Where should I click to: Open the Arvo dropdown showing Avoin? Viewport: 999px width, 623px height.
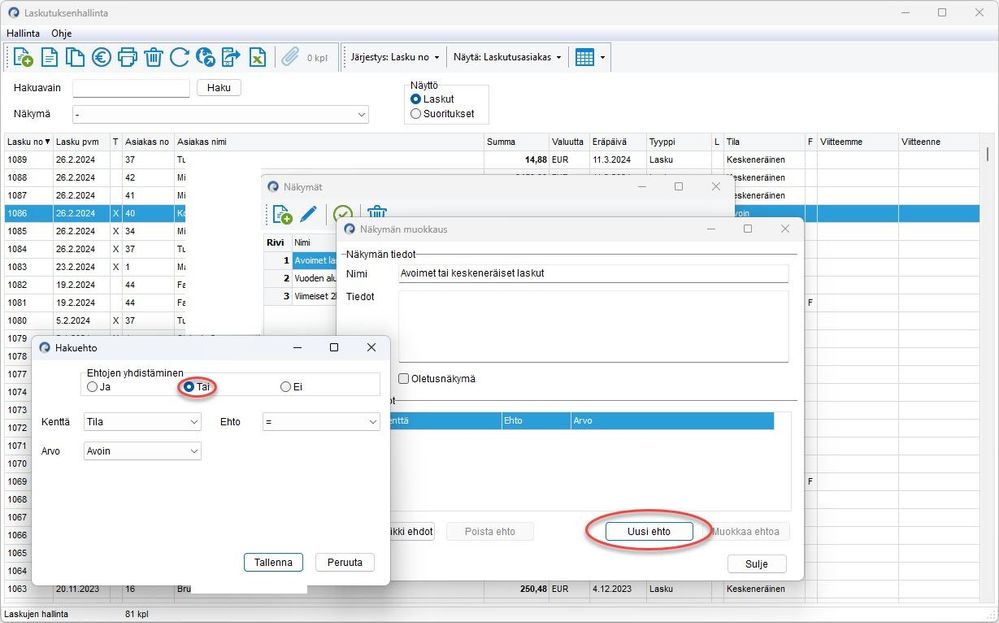143,451
